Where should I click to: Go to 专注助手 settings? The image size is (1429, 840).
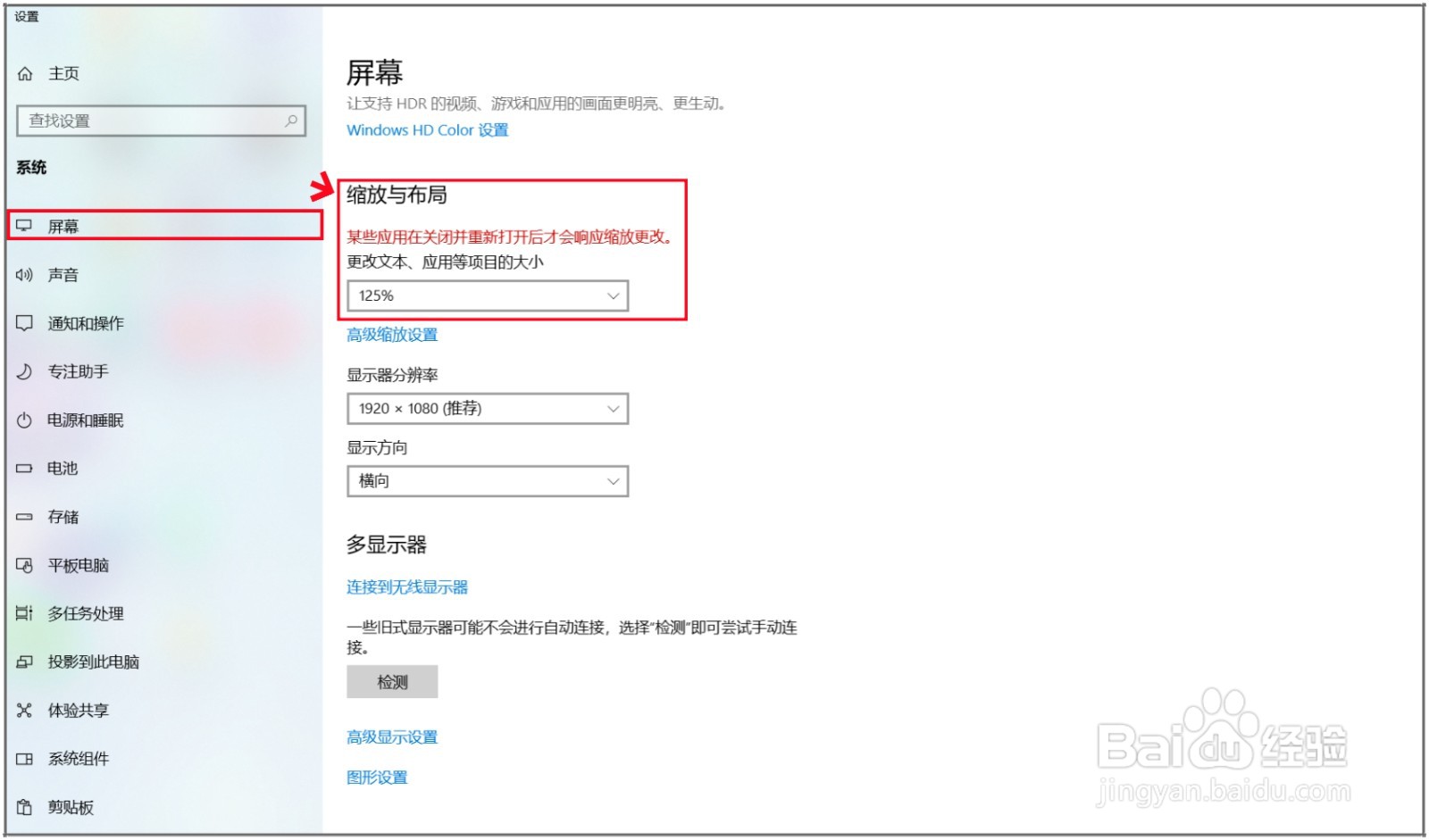pyautogui.click(x=79, y=371)
